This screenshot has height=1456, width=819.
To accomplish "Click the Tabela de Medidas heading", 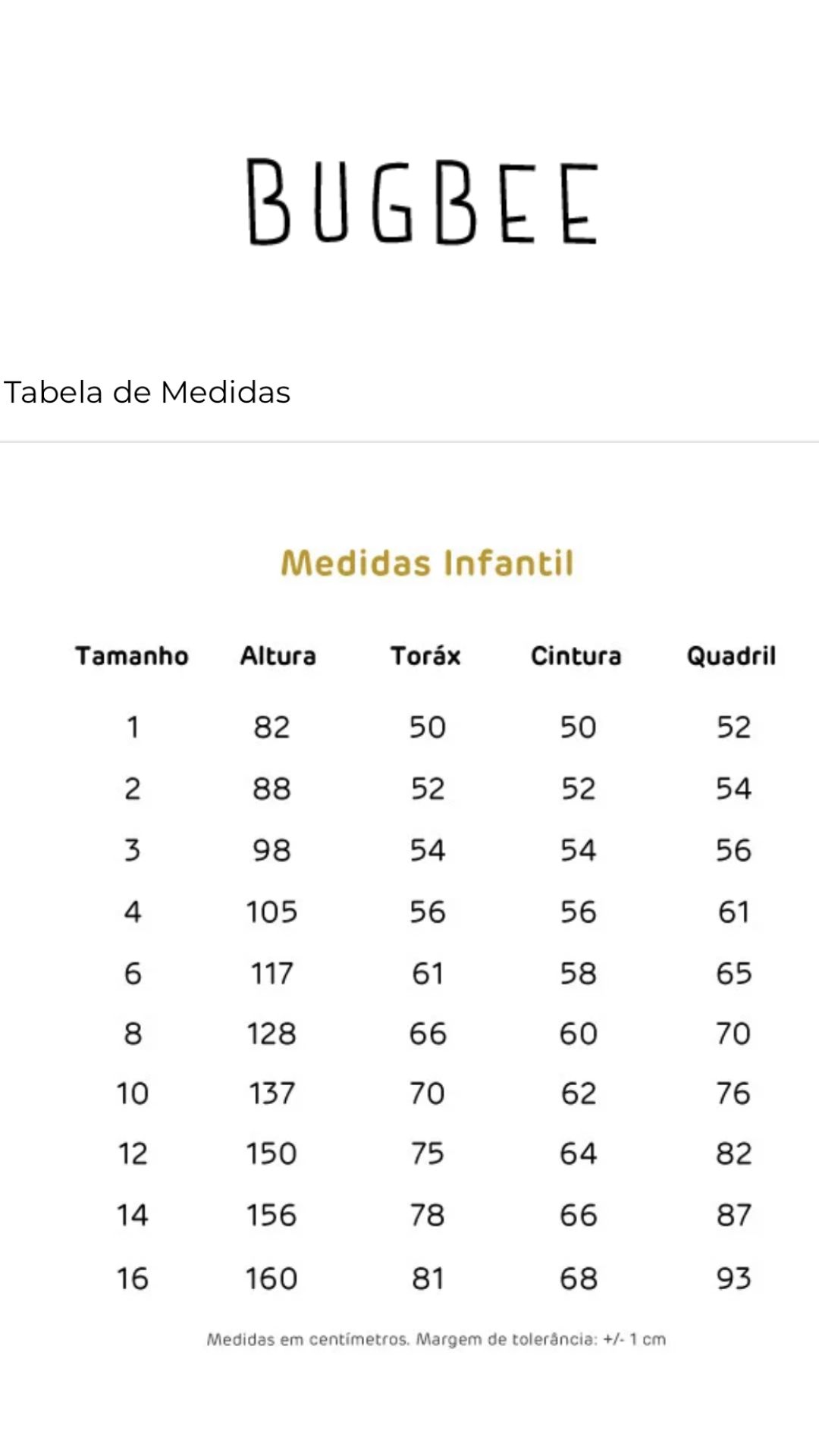I will point(147,393).
